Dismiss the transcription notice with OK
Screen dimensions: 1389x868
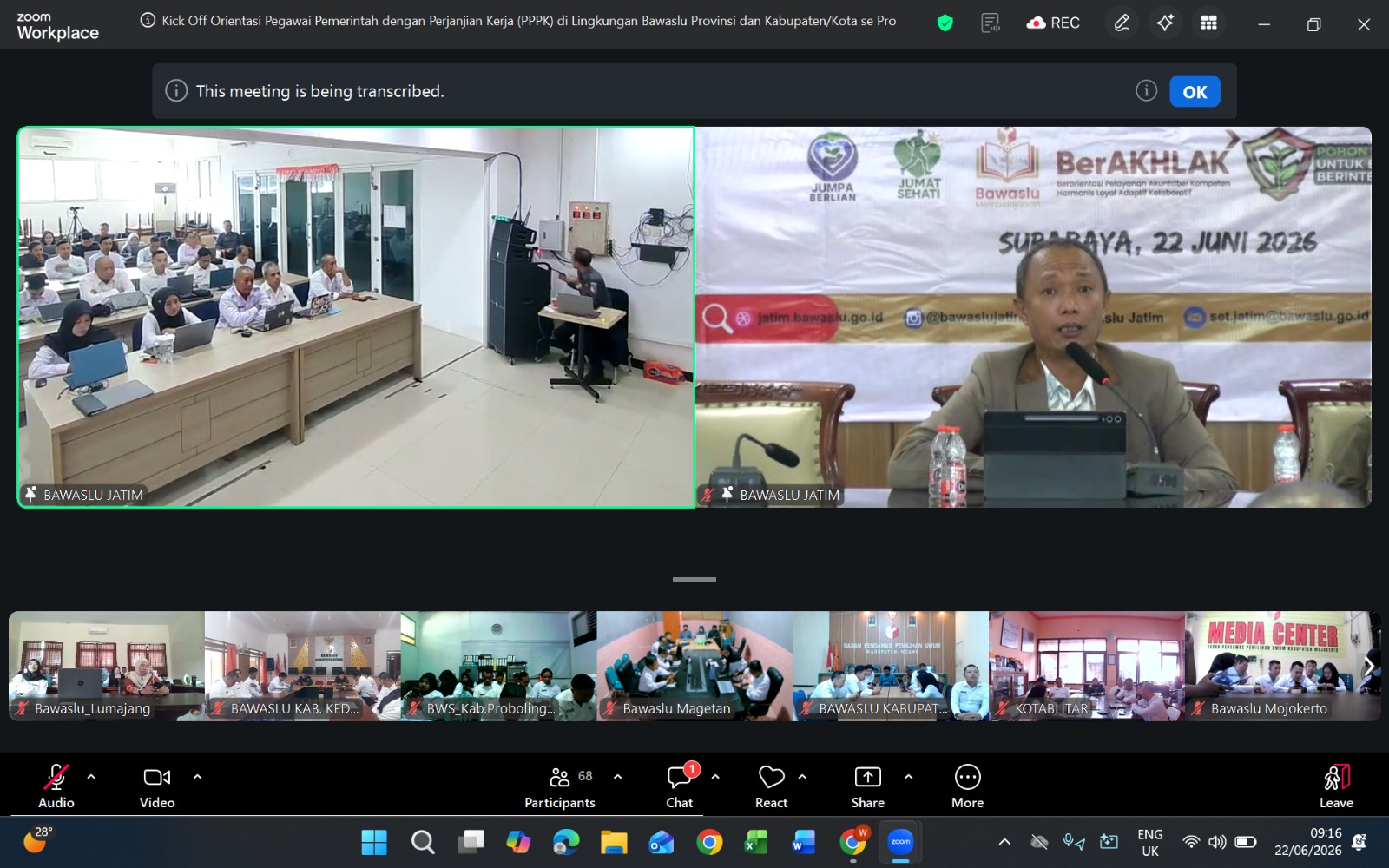(1195, 91)
